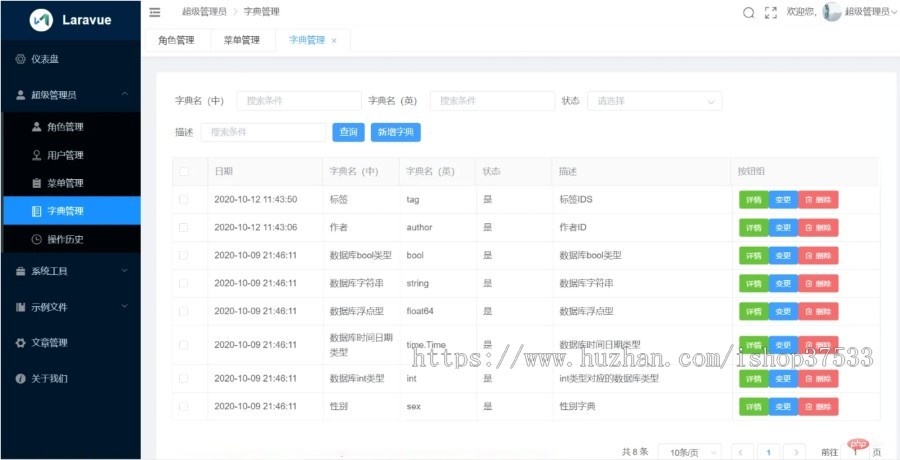Viewport: 900px width, 460px height.
Task: Open 操作历史 in the sidebar
Action: (72, 239)
